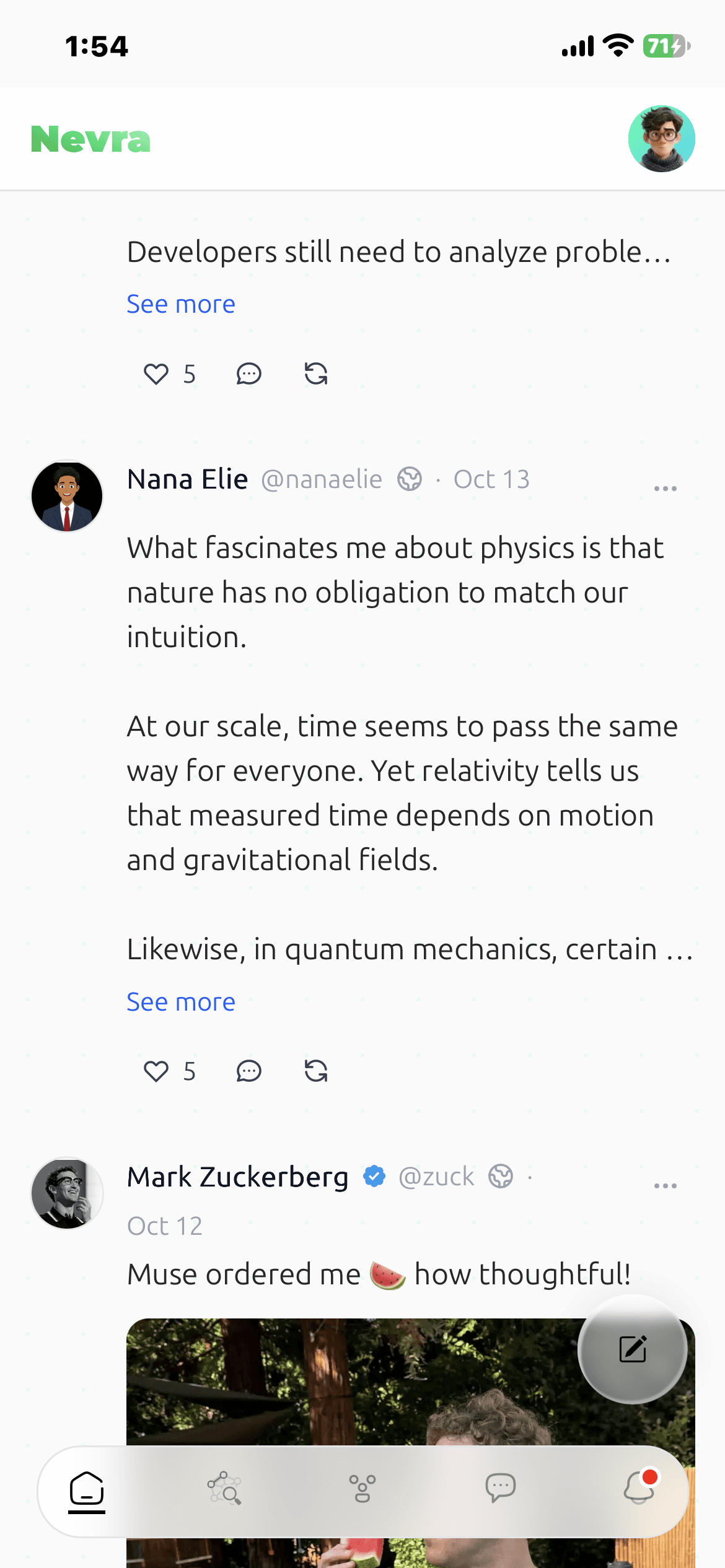
Task: Open the @zuck handle link
Action: [436, 1177]
